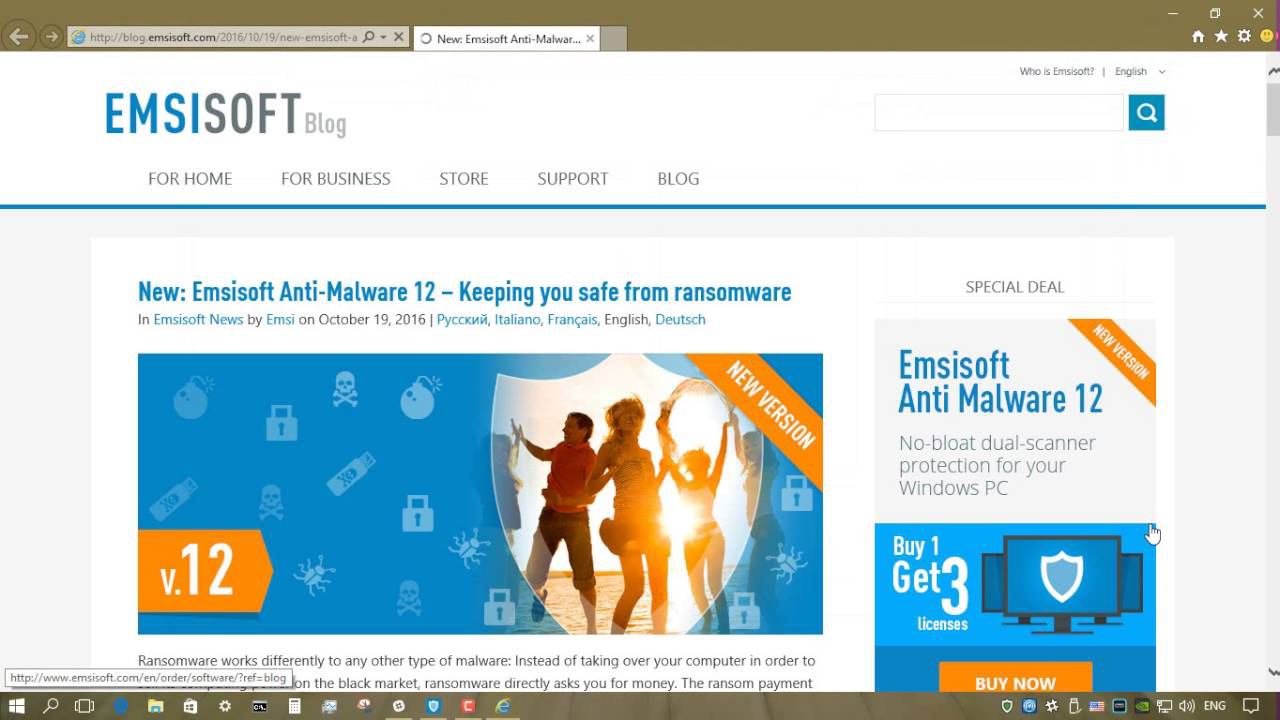Screen dimensions: 1280x720
Task: Click the smiley feedback icon
Action: 1267,36
